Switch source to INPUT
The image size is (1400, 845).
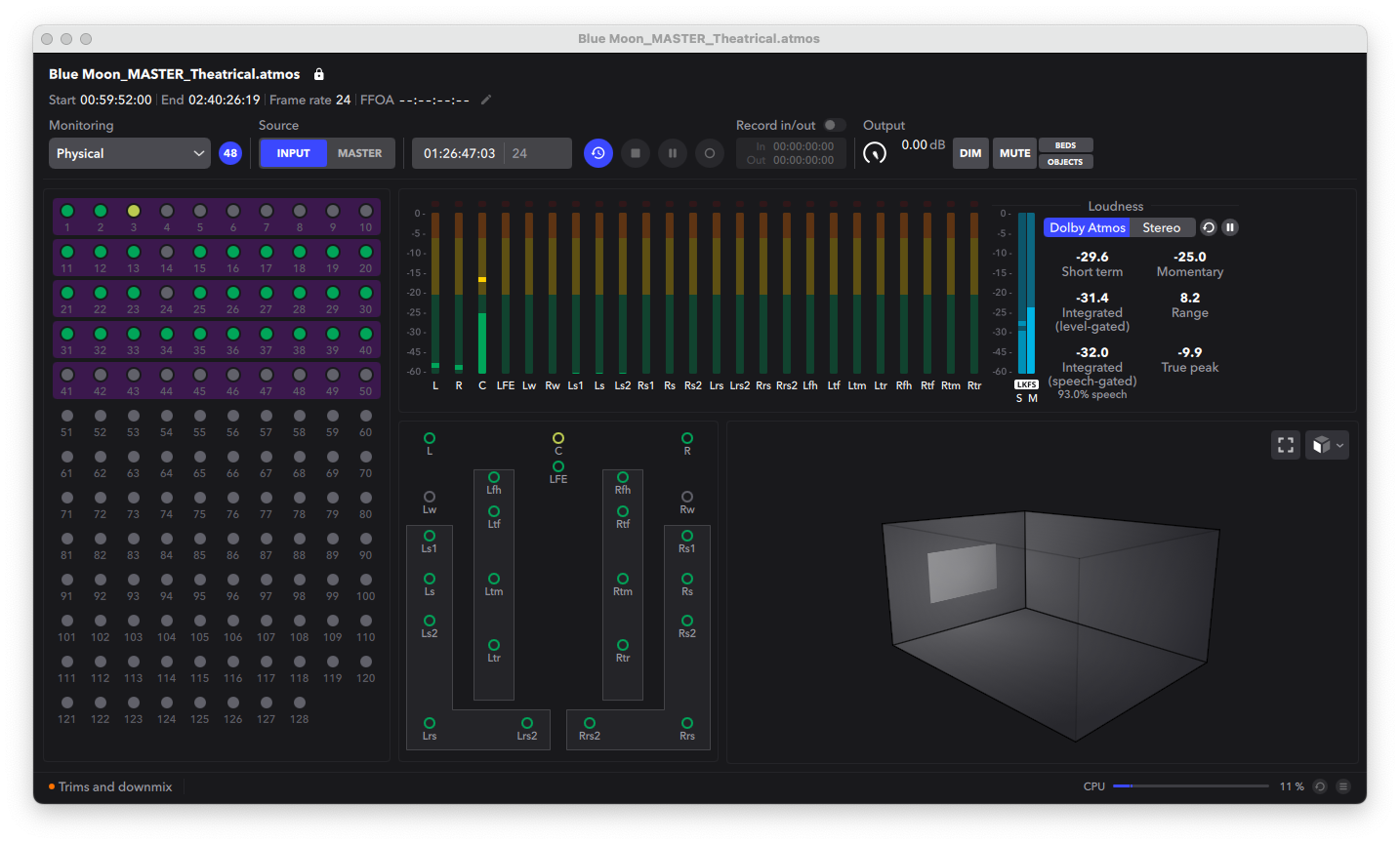click(293, 153)
